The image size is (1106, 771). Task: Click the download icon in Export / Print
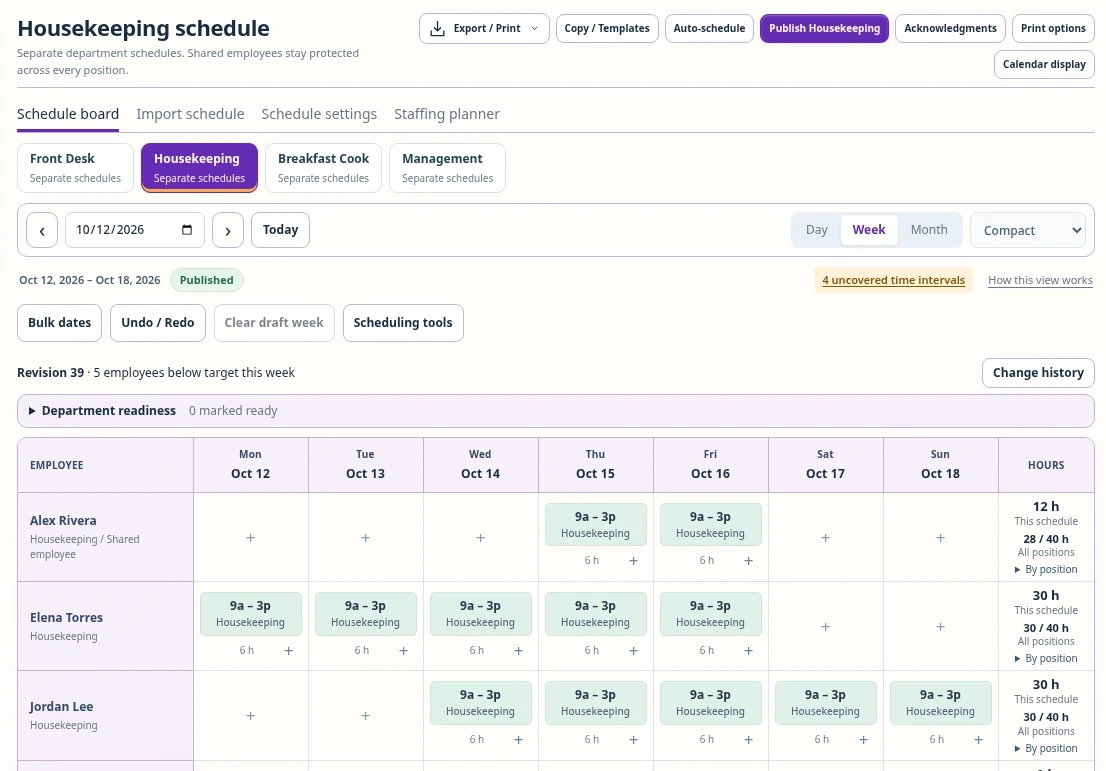437,29
